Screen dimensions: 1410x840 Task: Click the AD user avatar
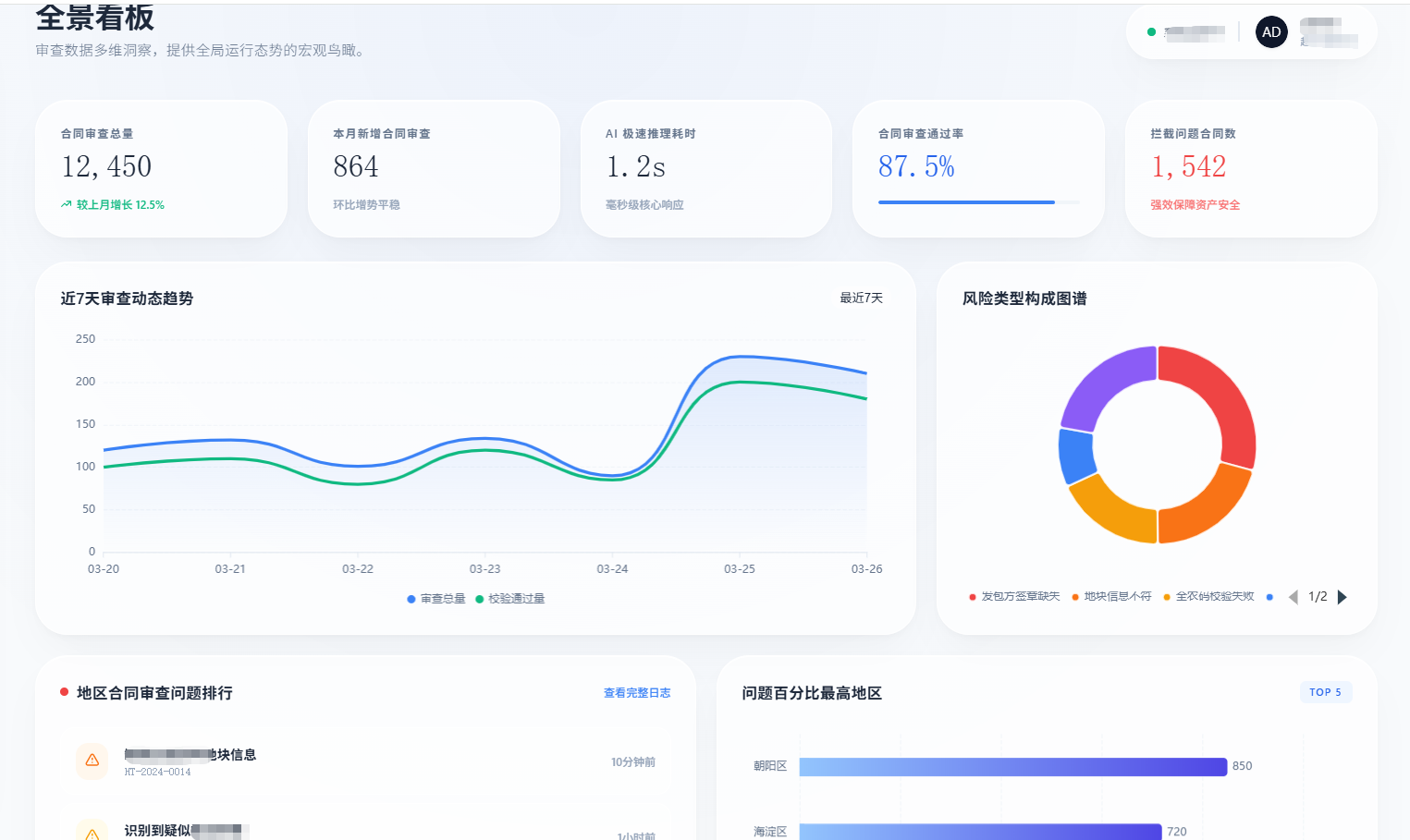point(1271,32)
